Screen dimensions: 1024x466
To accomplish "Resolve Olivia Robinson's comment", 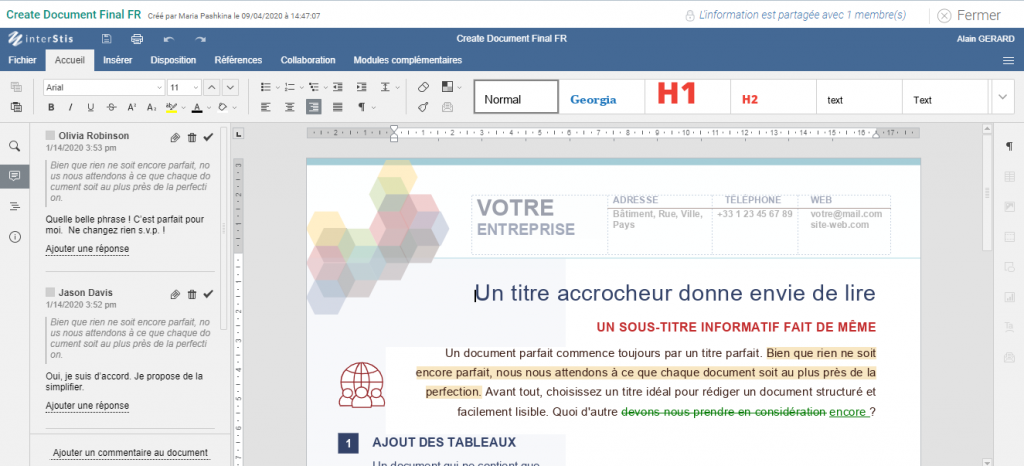I will [x=208, y=137].
